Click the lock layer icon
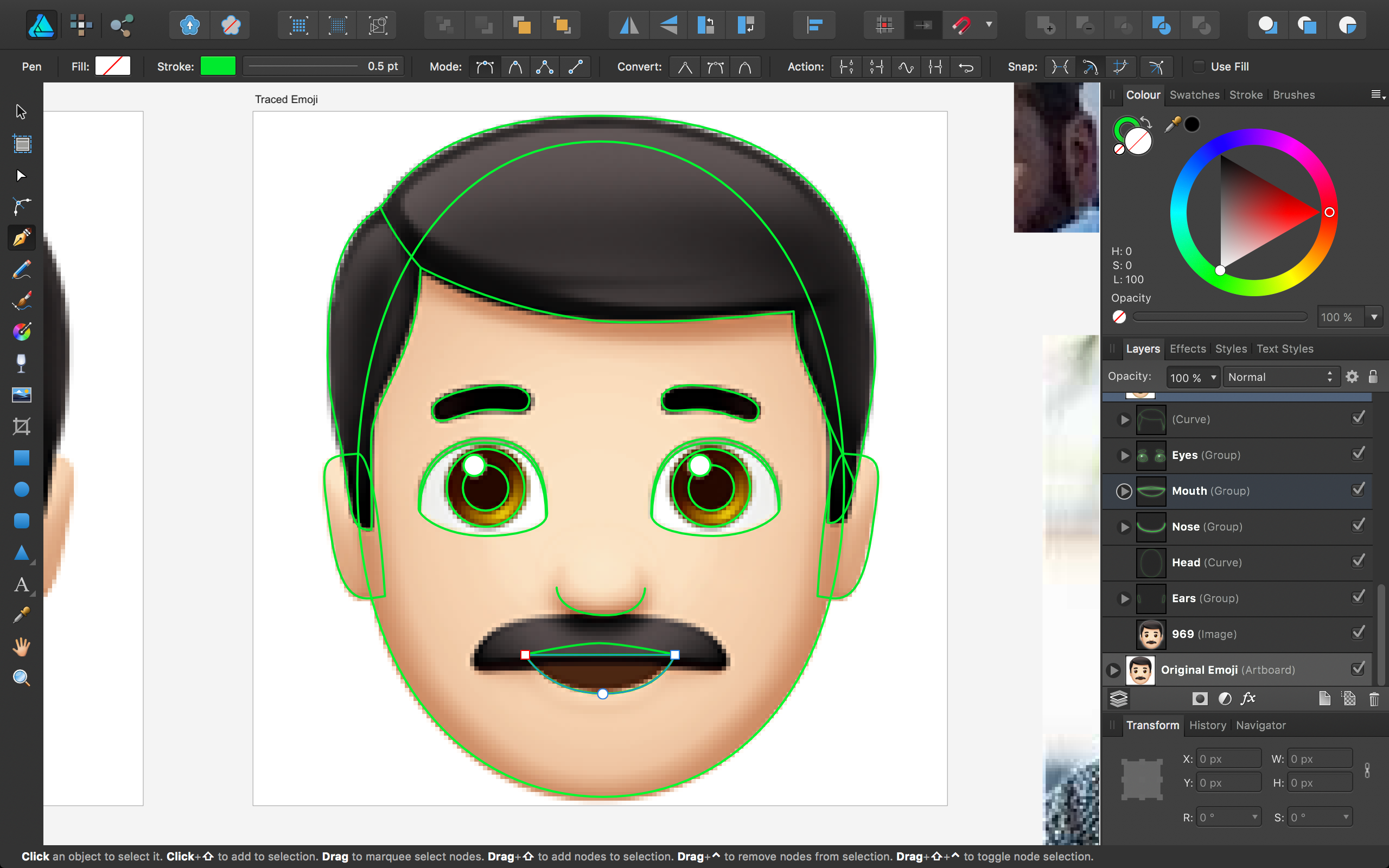Image resolution: width=1389 pixels, height=868 pixels. pos(1373,376)
